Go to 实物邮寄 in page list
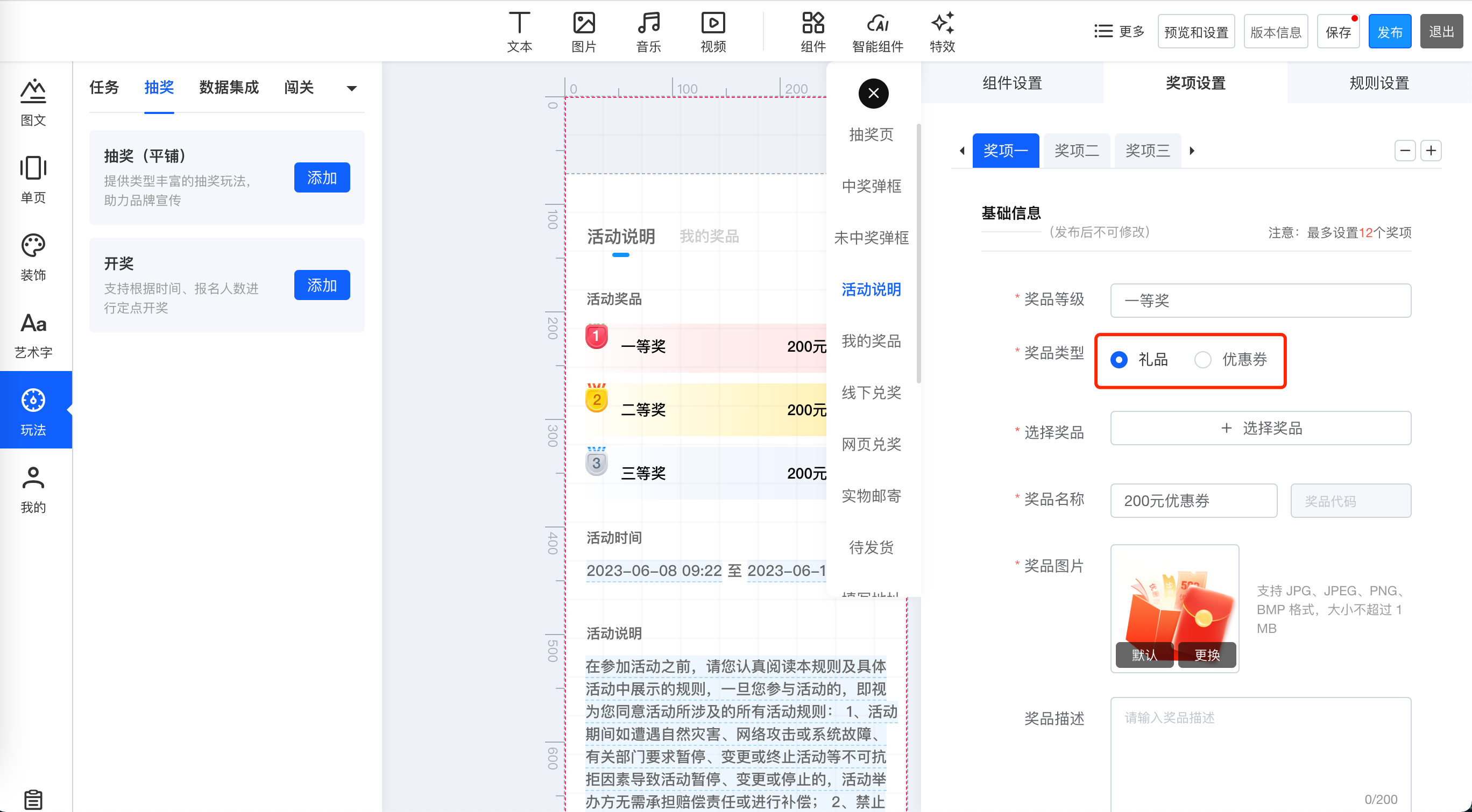Image resolution: width=1472 pixels, height=812 pixels. coord(871,496)
